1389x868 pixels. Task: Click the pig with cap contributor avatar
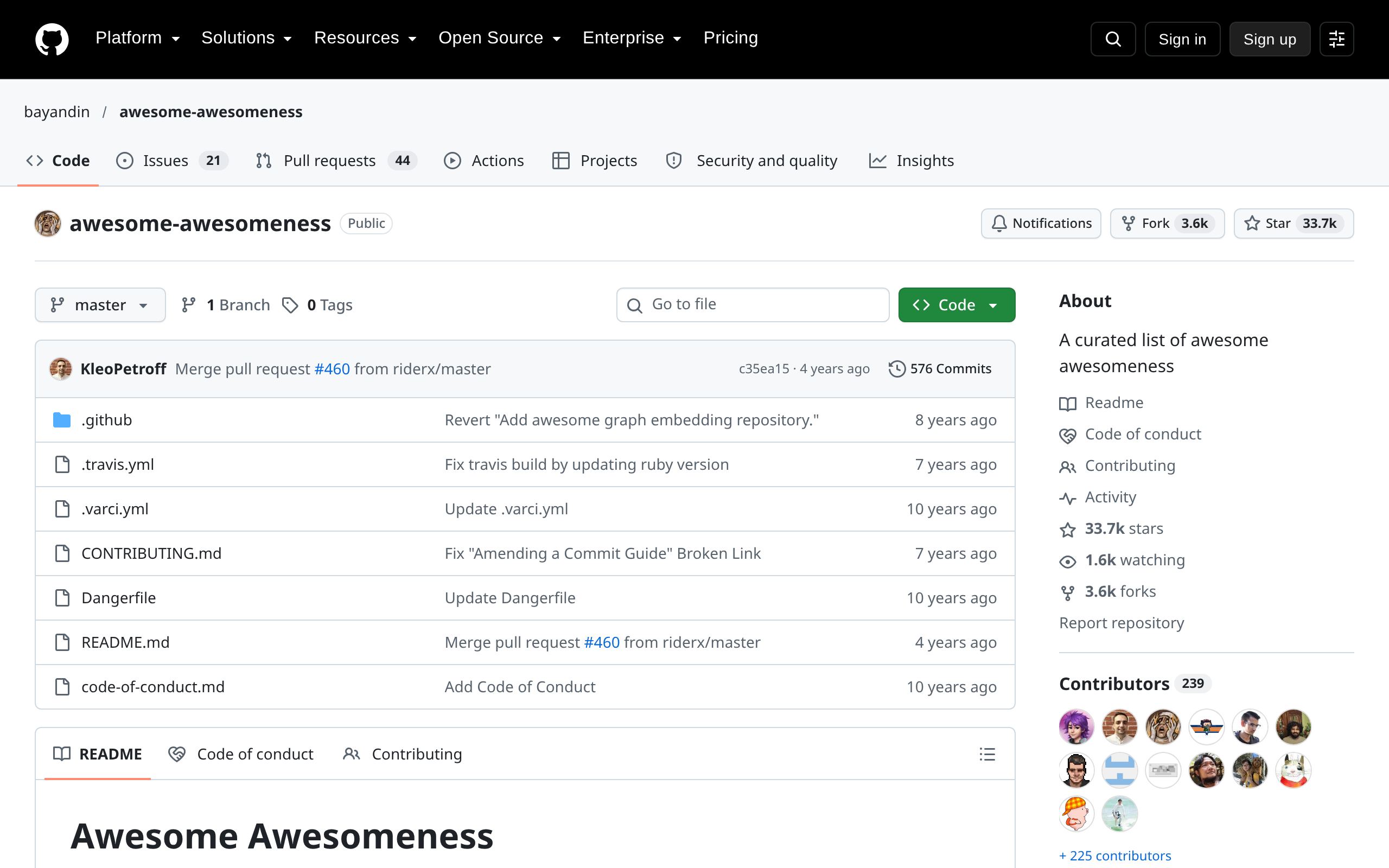[x=1076, y=813]
